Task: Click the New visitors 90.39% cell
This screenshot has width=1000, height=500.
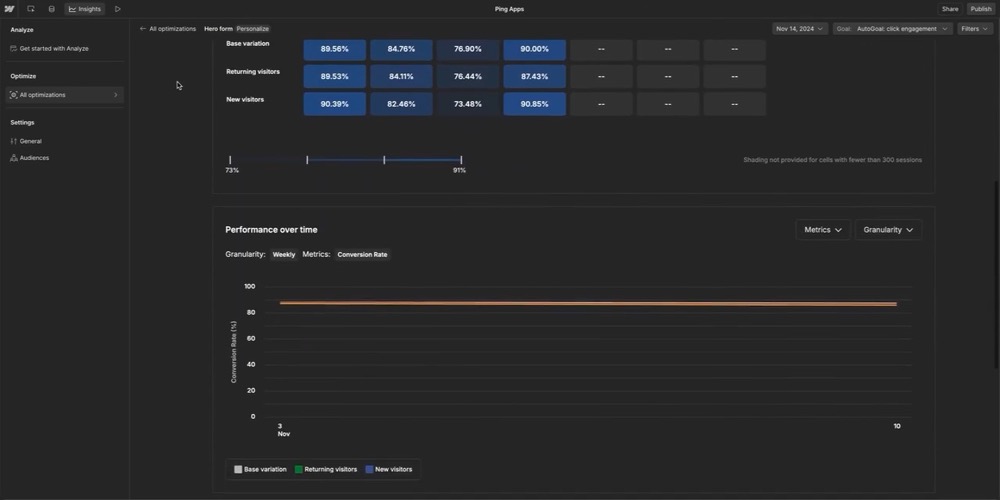Action: (x=334, y=104)
